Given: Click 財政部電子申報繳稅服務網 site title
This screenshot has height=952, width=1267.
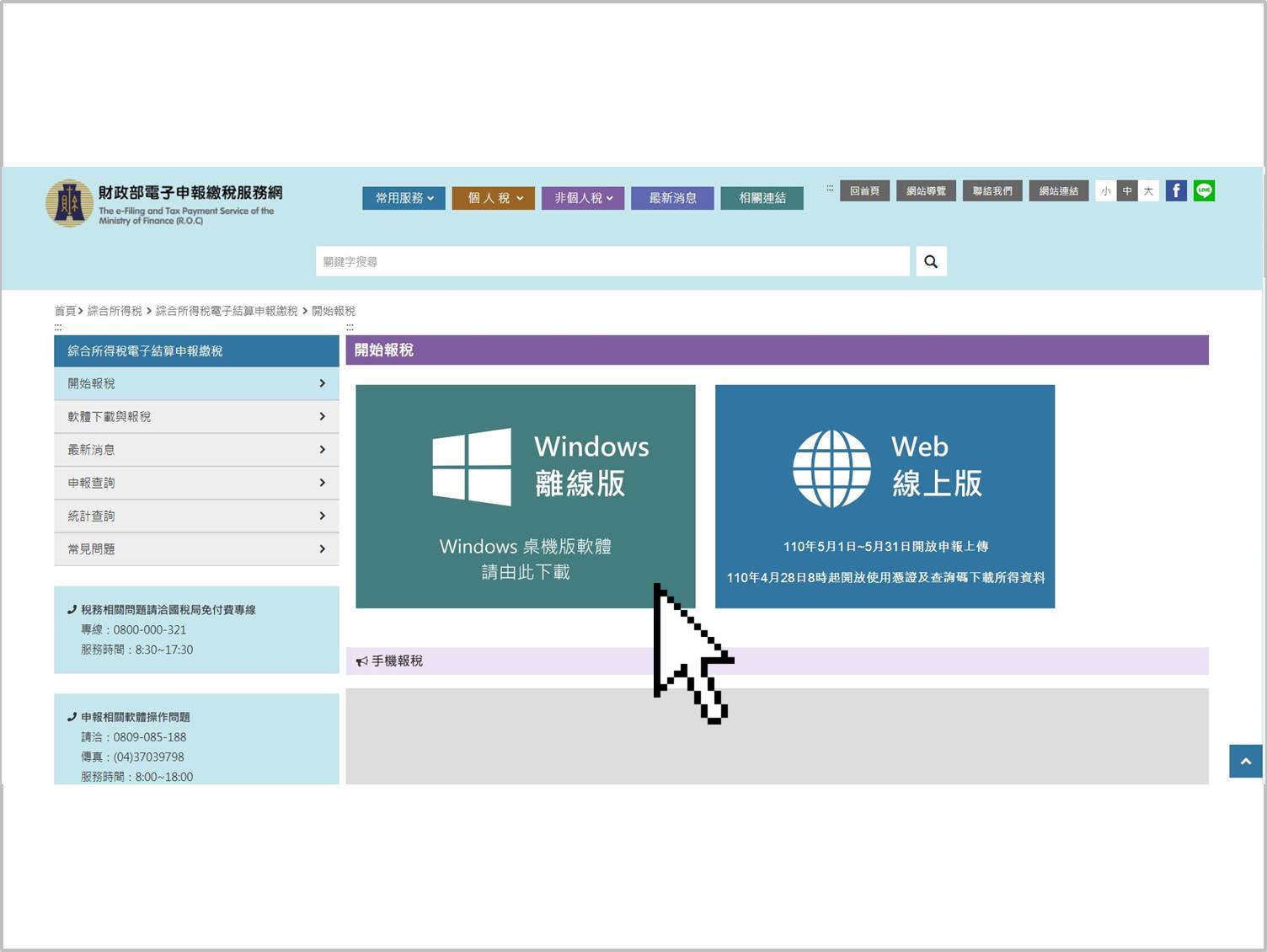Looking at the screenshot, I should [x=190, y=193].
